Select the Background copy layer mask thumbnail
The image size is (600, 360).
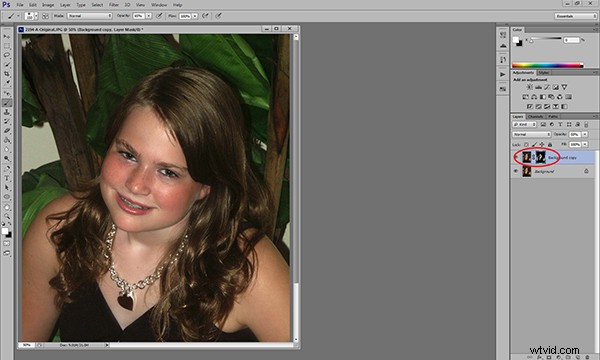click(540, 157)
